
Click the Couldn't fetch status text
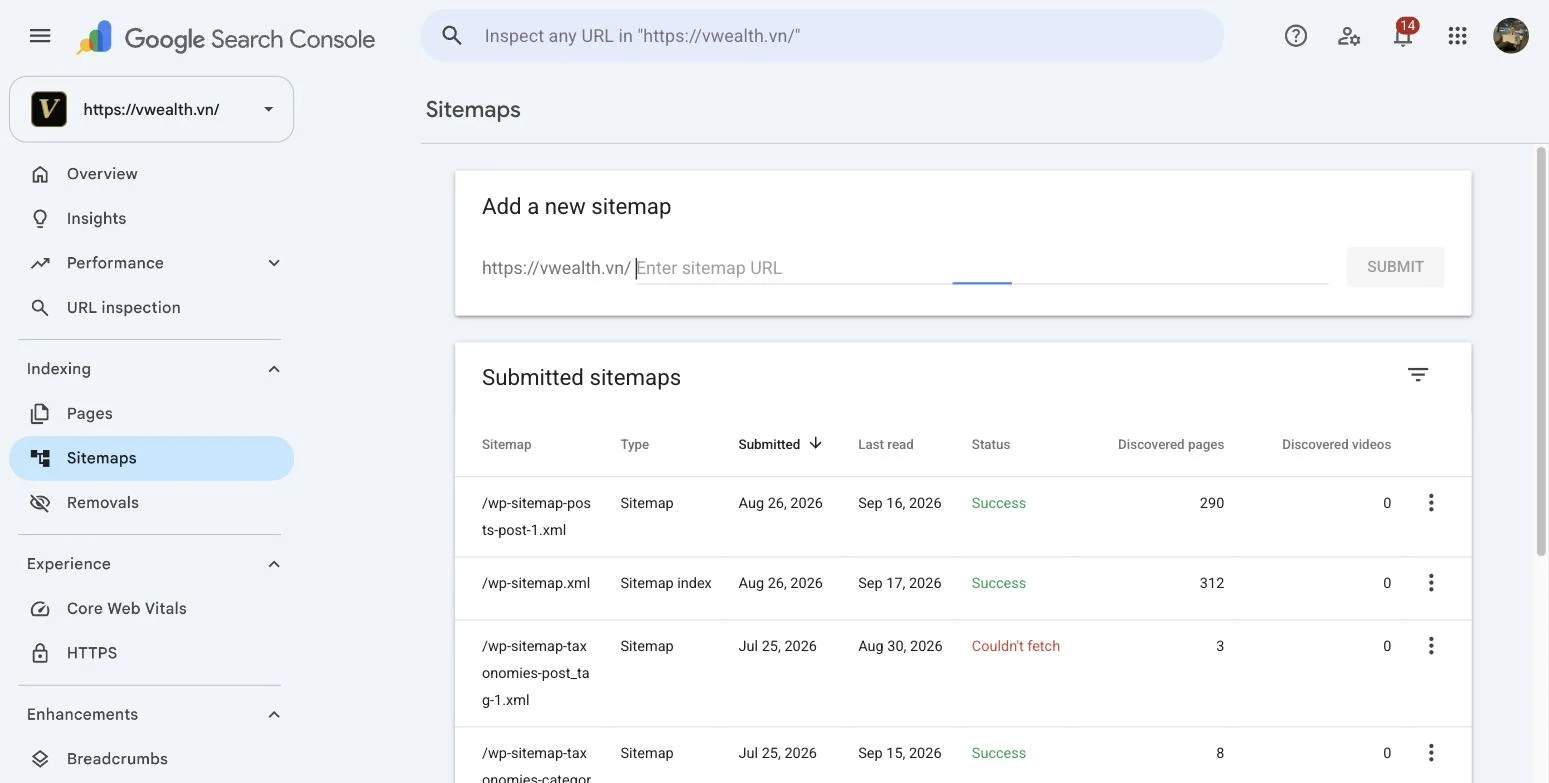pyautogui.click(x=1015, y=646)
